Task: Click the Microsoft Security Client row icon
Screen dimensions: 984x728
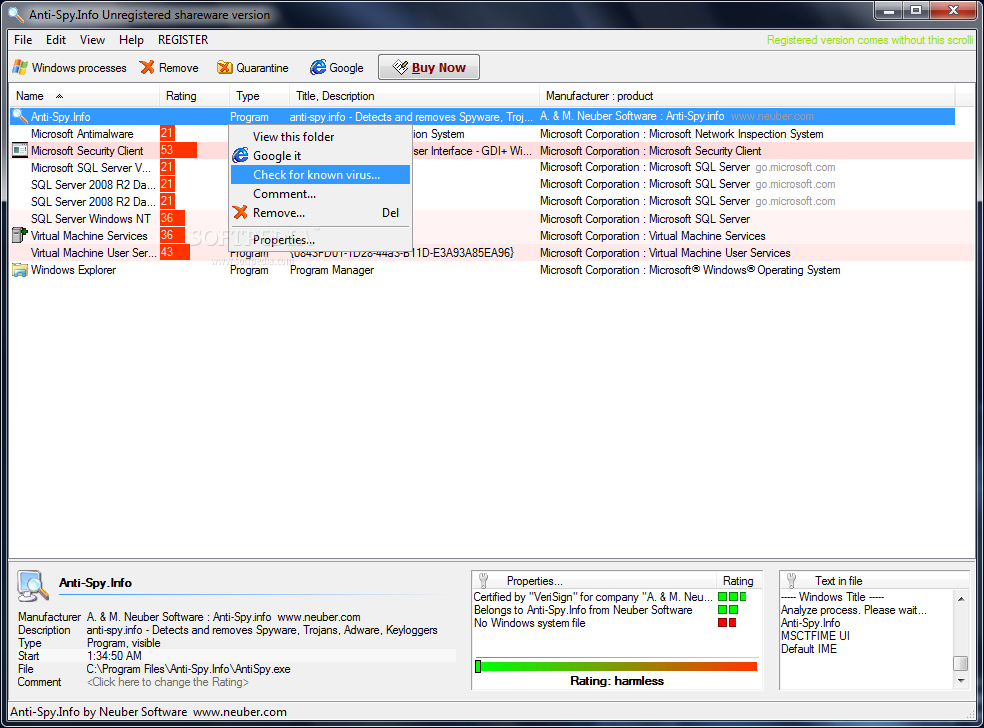Action: tap(20, 151)
